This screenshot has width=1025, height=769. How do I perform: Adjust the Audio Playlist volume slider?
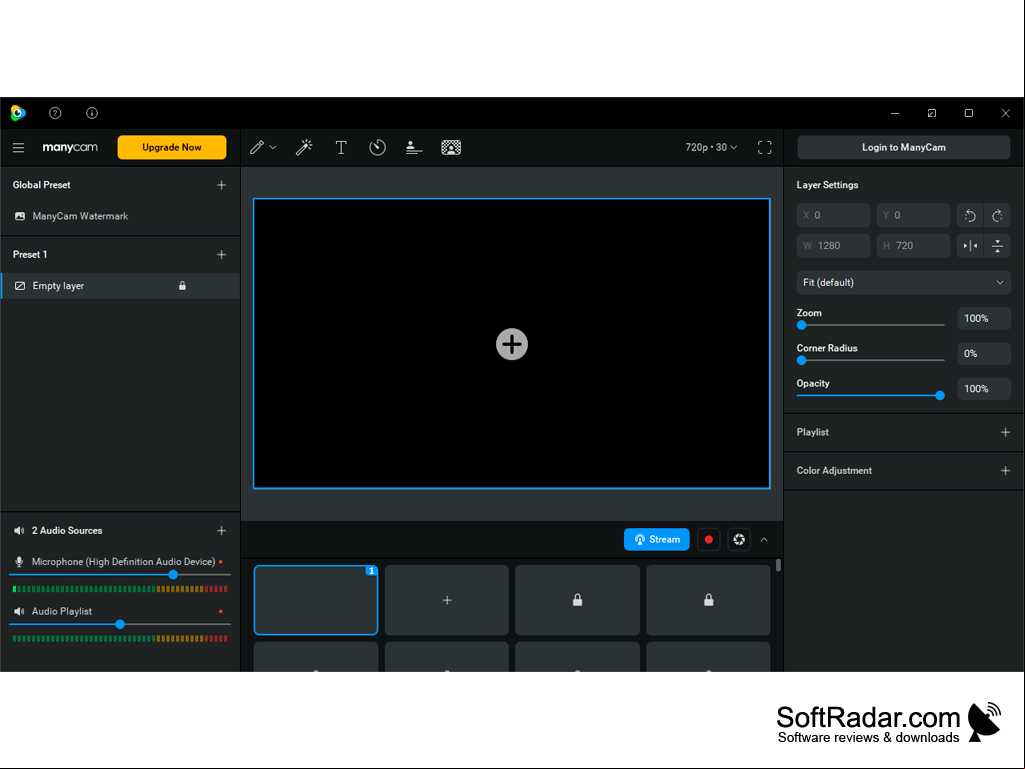click(120, 624)
